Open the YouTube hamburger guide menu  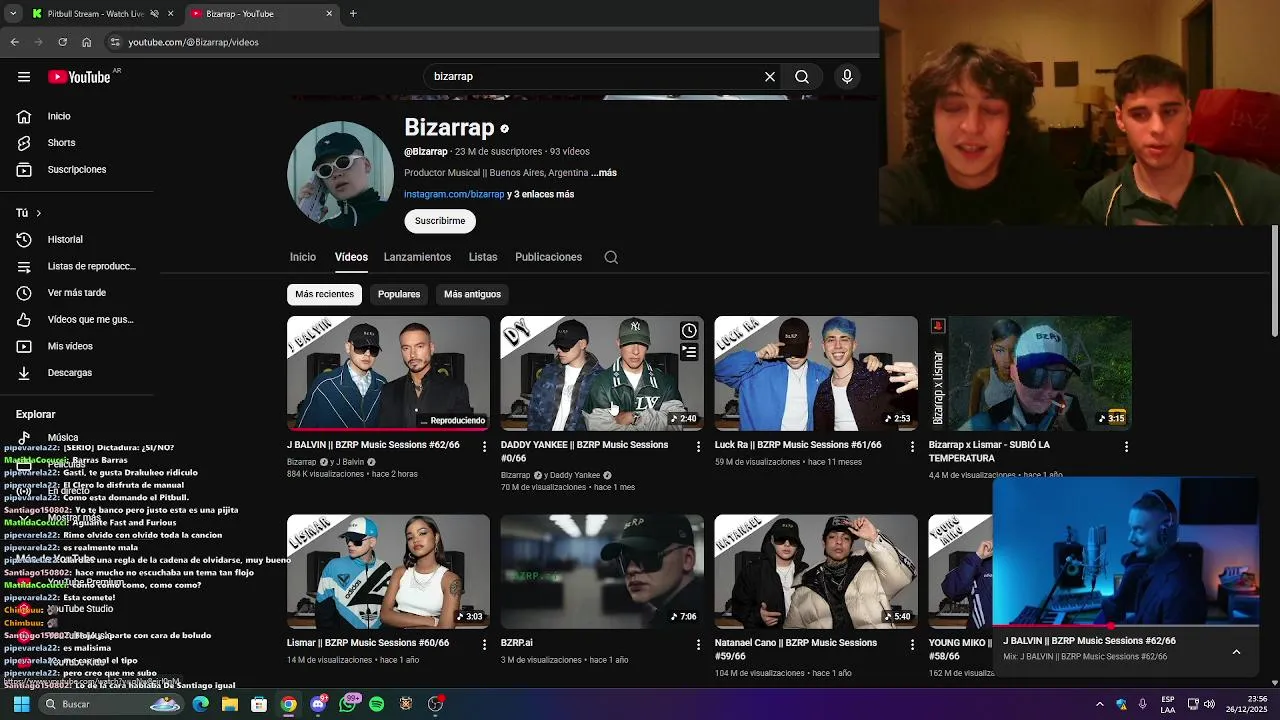pos(23,77)
